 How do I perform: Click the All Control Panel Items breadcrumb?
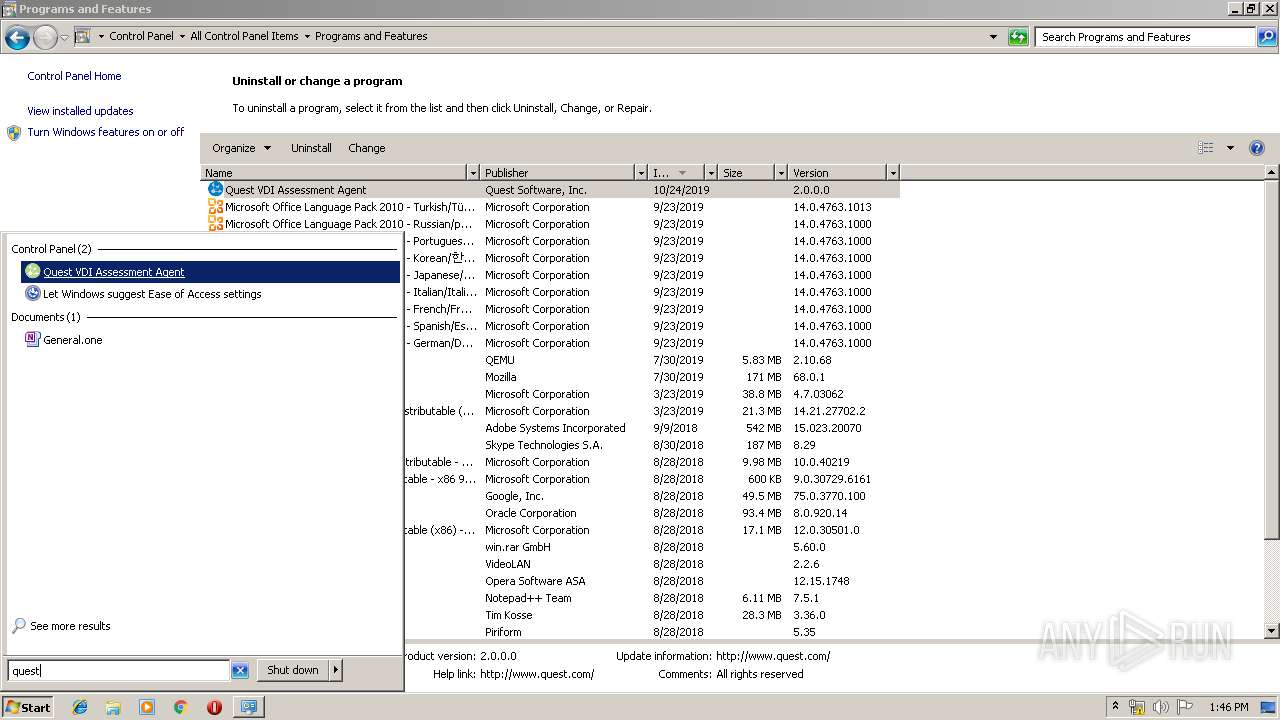click(244, 36)
